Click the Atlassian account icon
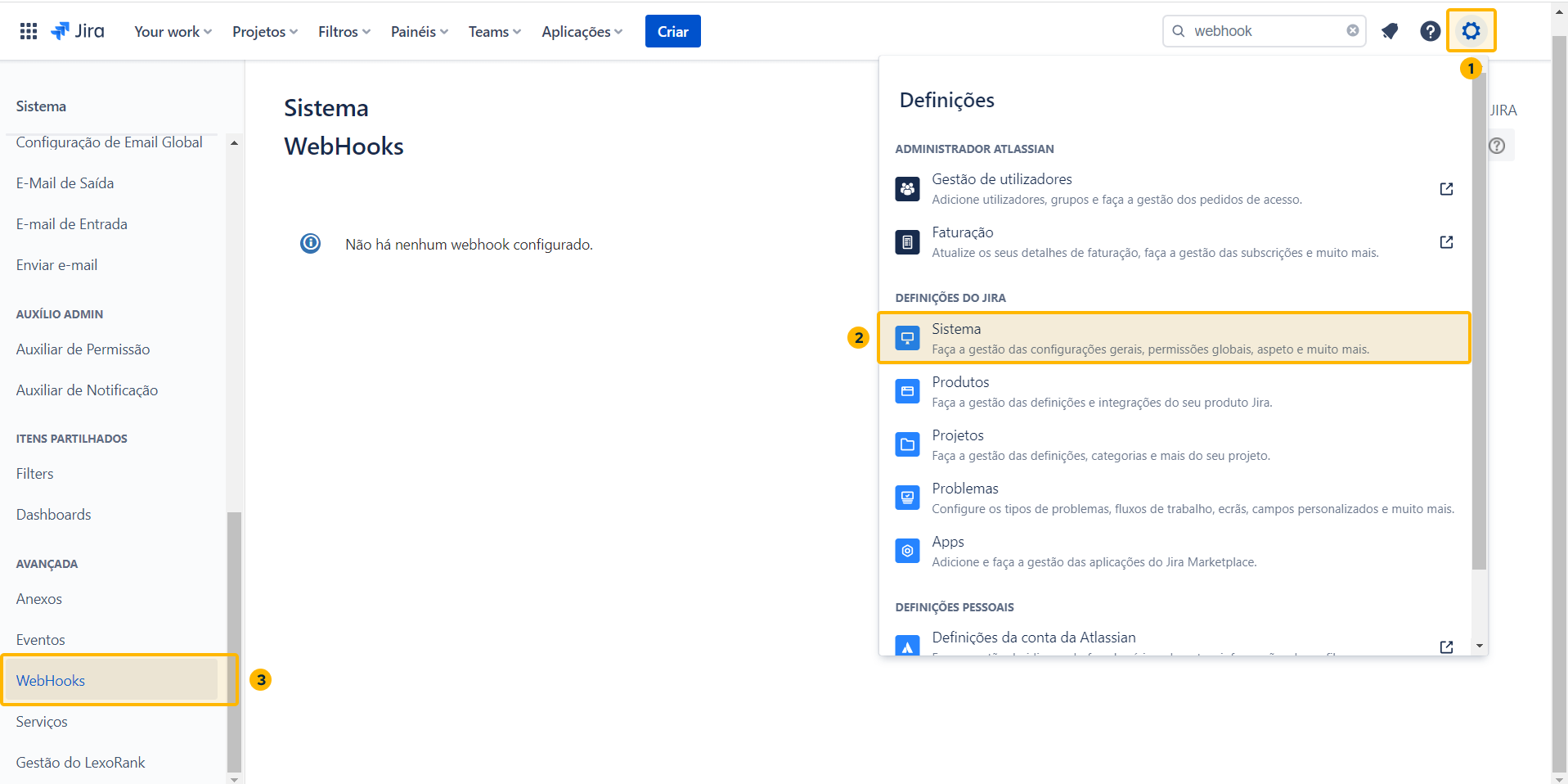Screen dimensions: 1568x784 907,645
